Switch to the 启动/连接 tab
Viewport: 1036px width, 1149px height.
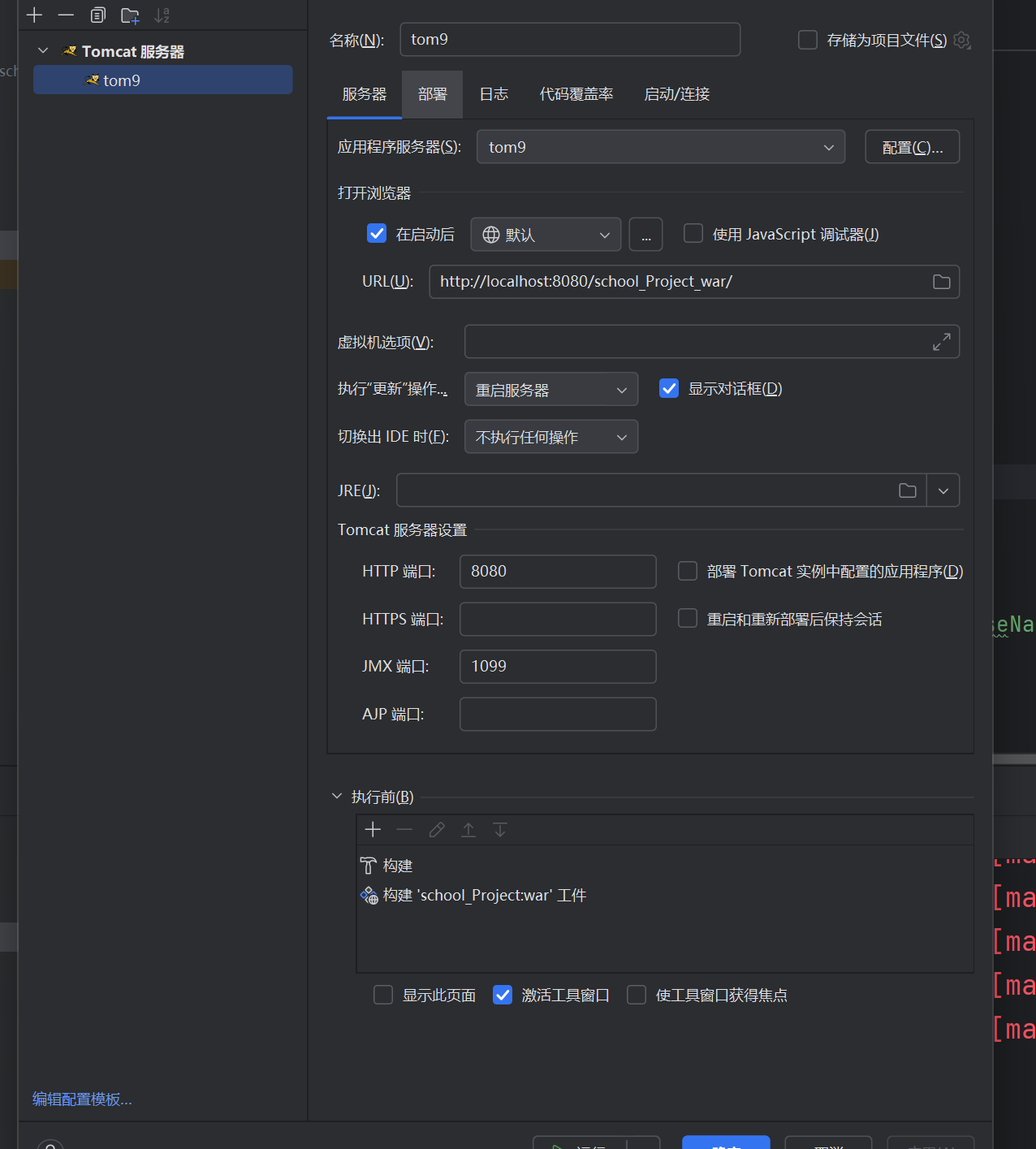coord(677,94)
